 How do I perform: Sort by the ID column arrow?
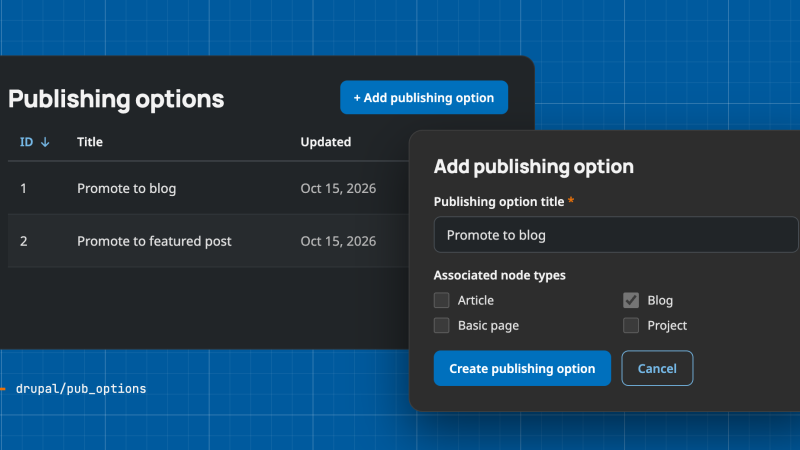coord(45,142)
